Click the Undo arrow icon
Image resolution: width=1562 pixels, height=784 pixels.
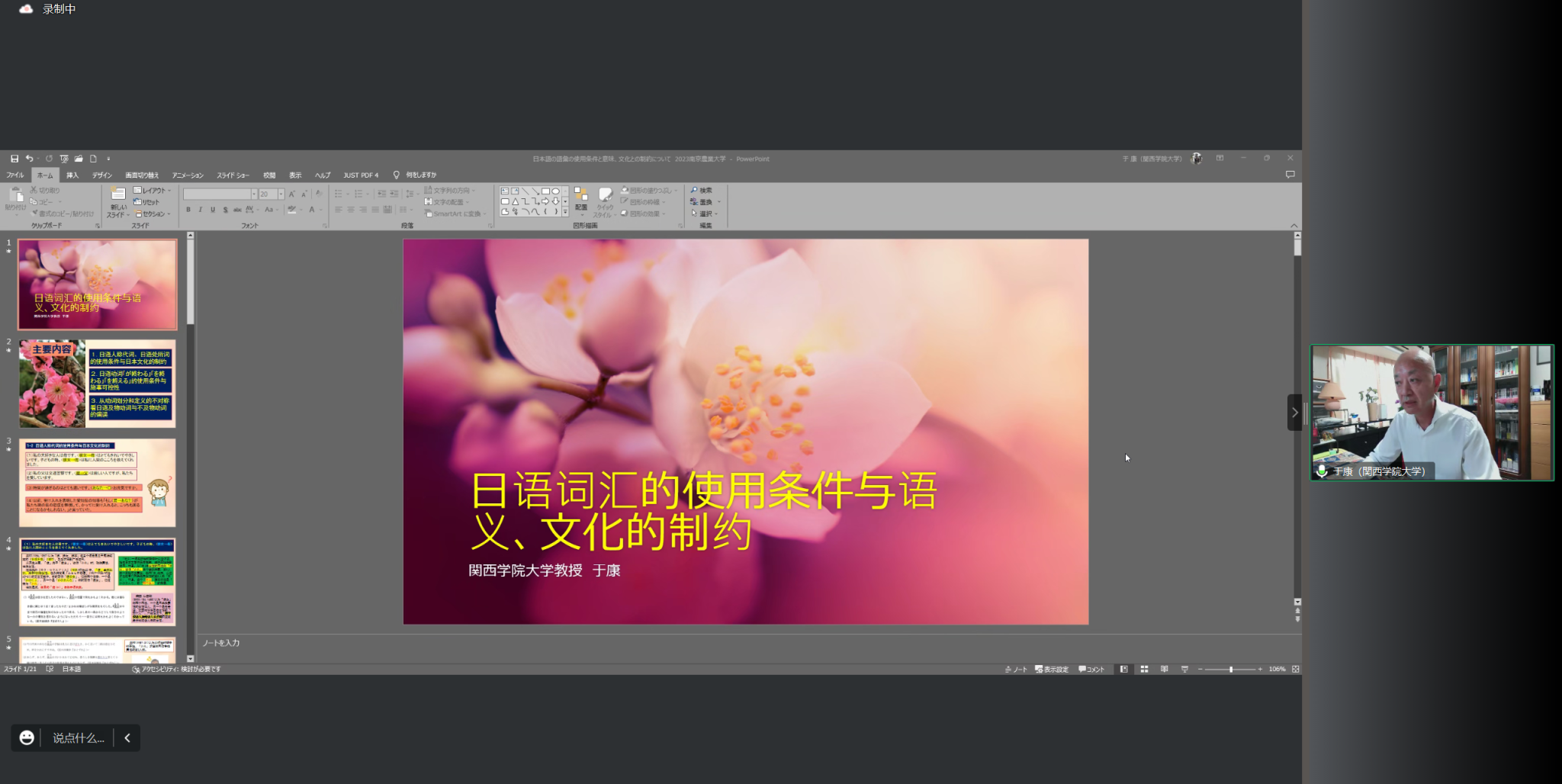point(28,159)
